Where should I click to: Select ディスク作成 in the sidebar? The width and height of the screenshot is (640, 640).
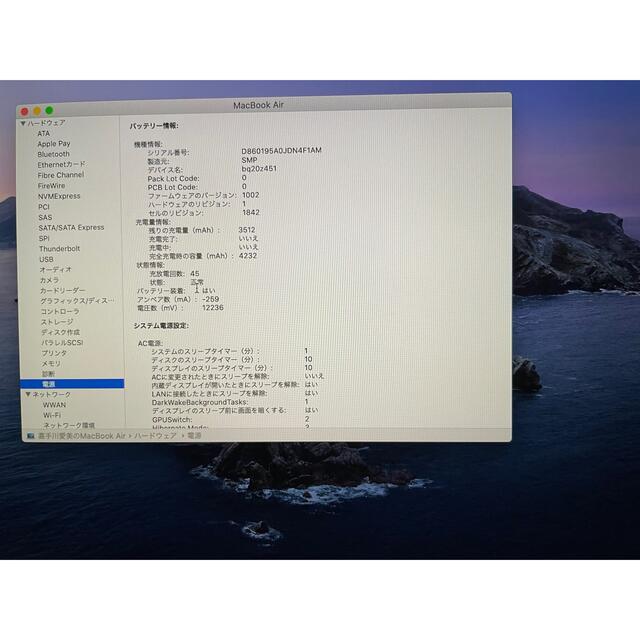pyautogui.click(x=60, y=332)
